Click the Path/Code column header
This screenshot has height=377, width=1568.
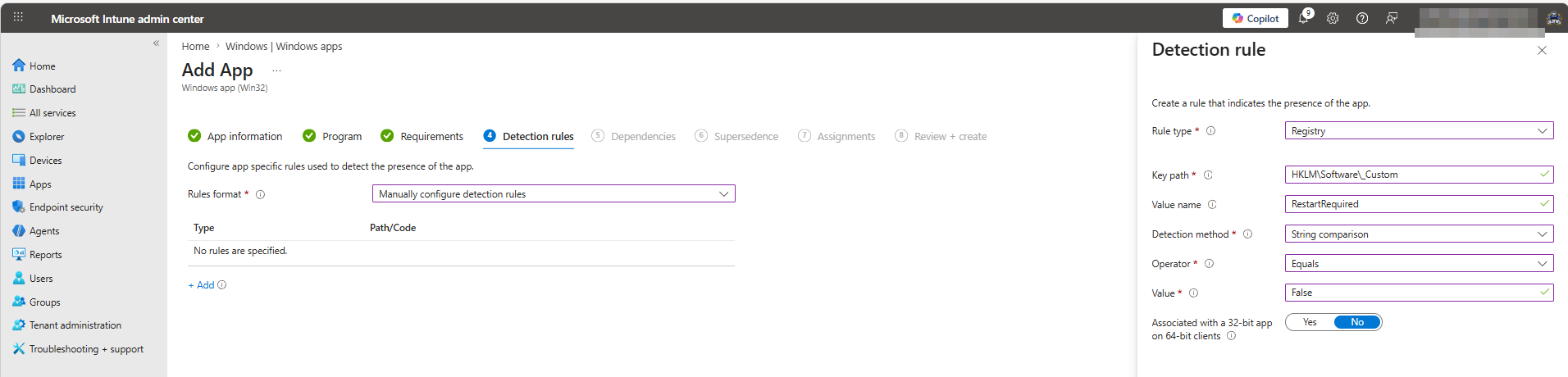(x=393, y=228)
